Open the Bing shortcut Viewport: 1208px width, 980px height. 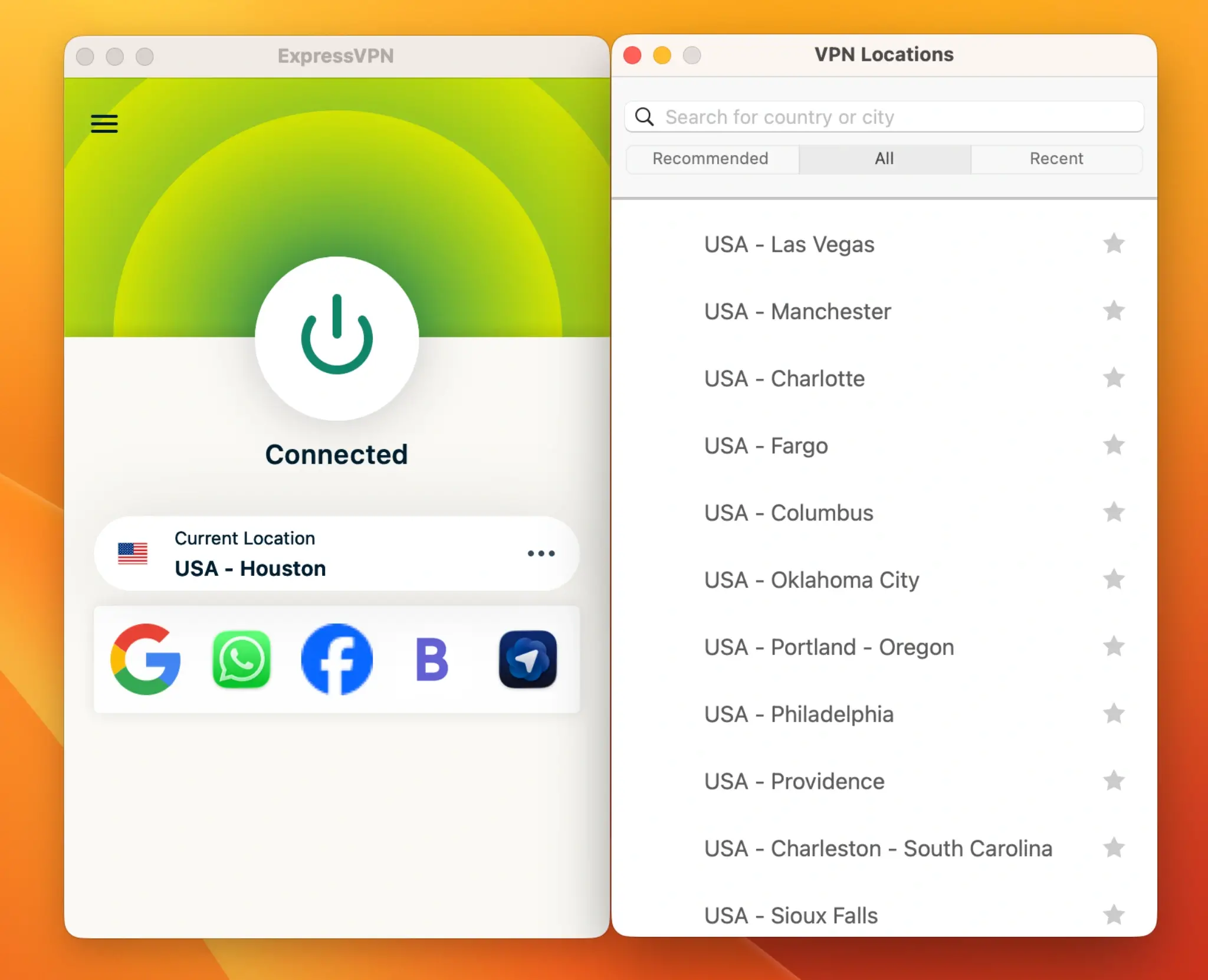pos(431,659)
